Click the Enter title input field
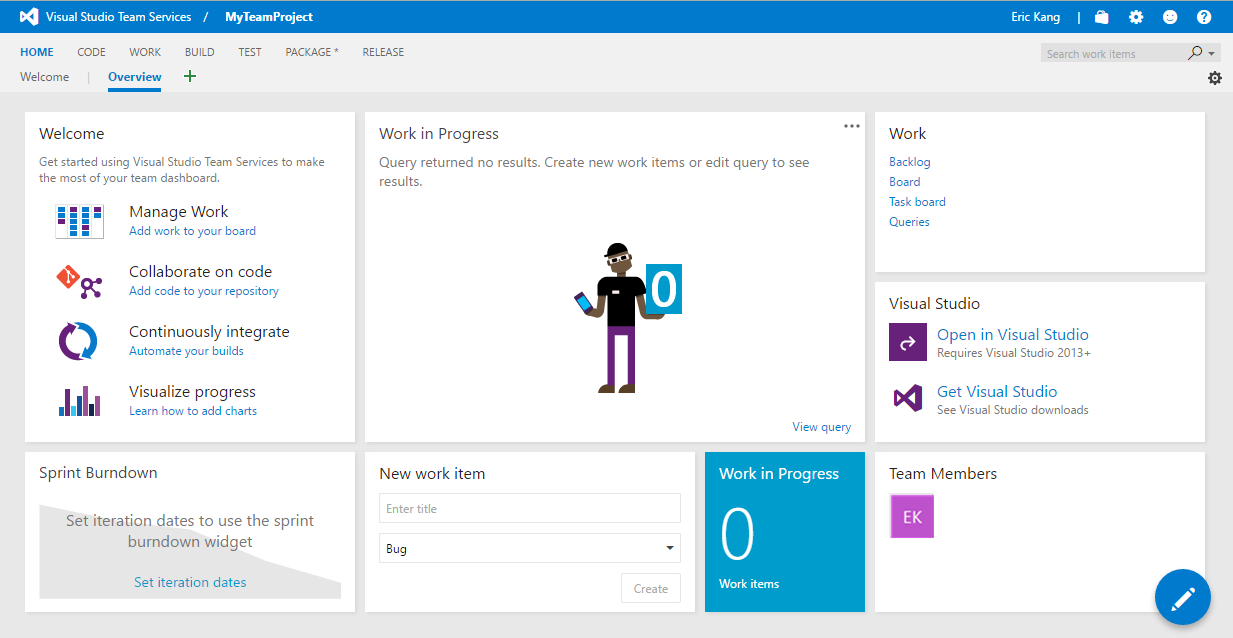The image size is (1233, 638). 530,508
